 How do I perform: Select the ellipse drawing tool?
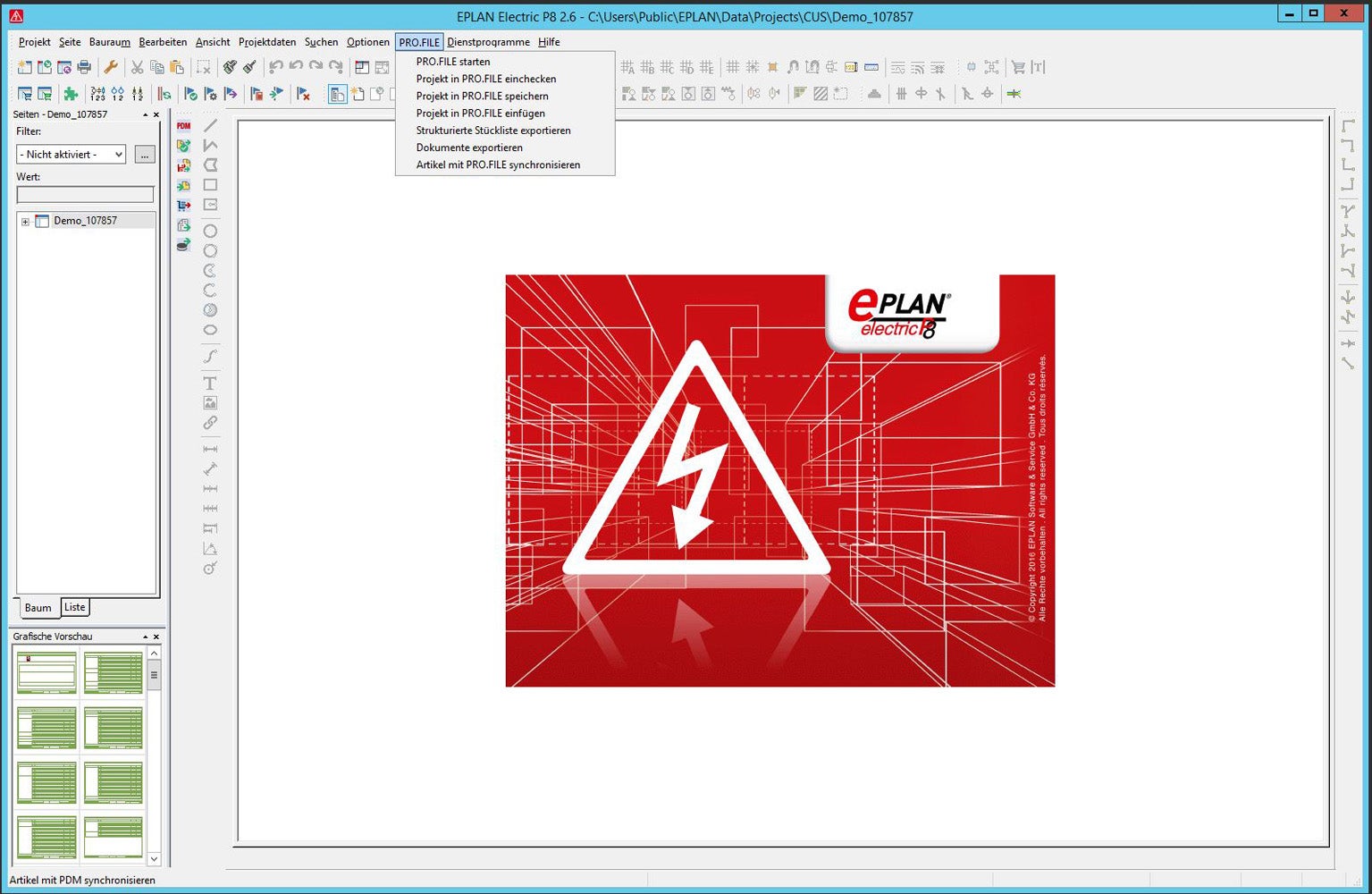click(x=210, y=330)
